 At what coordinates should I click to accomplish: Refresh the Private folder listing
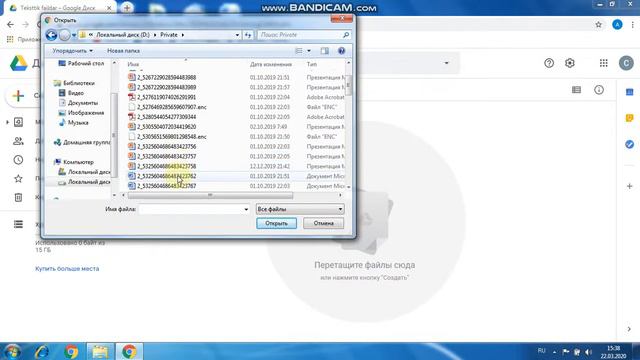(x=248, y=35)
